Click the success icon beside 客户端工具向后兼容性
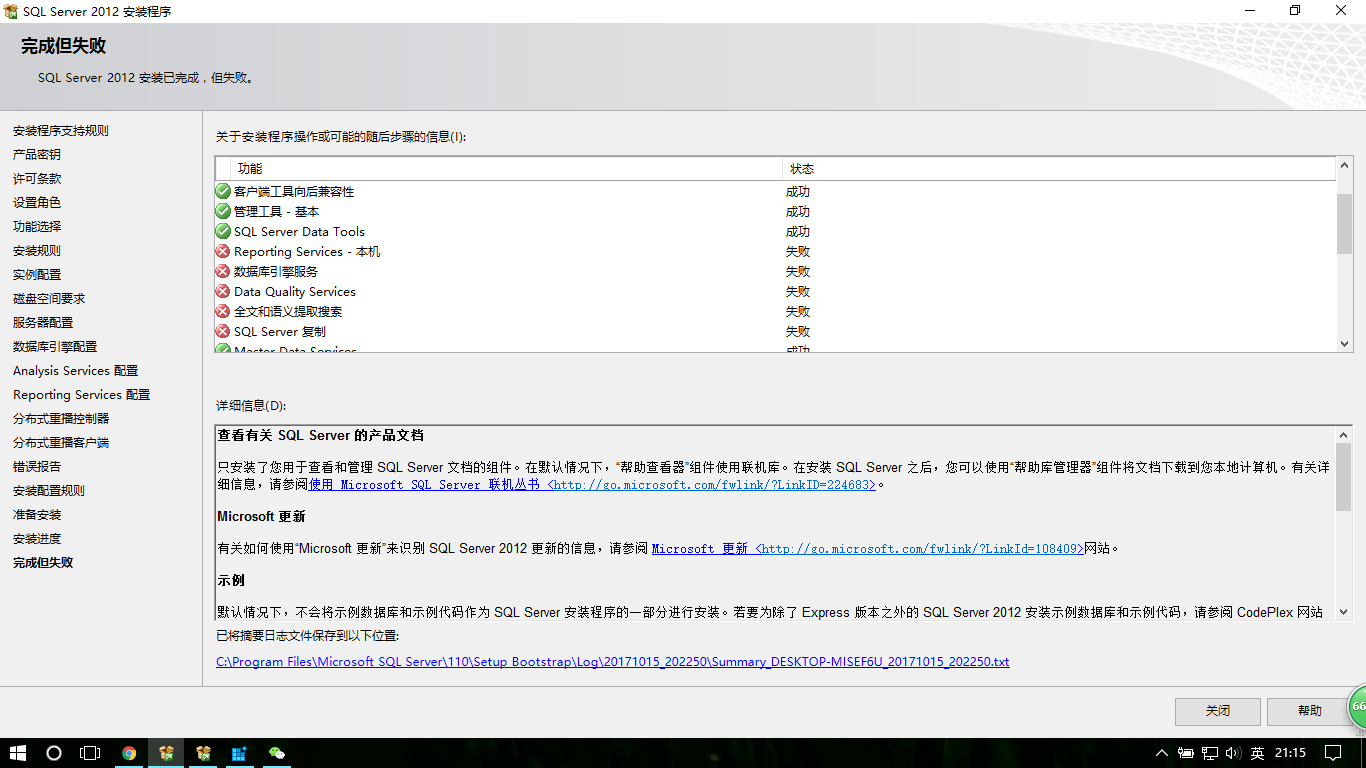This screenshot has width=1366, height=768. tap(223, 191)
